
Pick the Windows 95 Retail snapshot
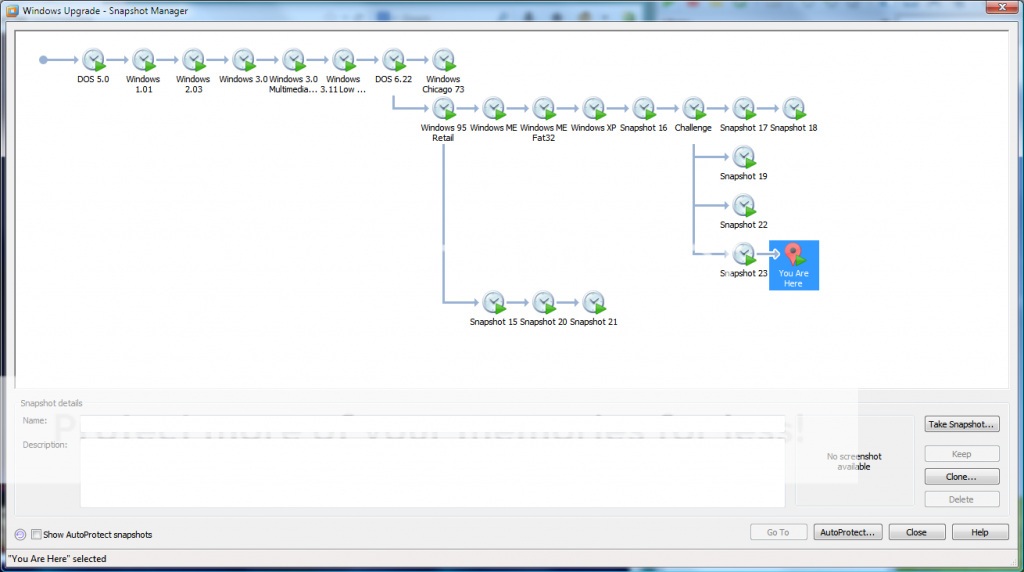point(443,108)
